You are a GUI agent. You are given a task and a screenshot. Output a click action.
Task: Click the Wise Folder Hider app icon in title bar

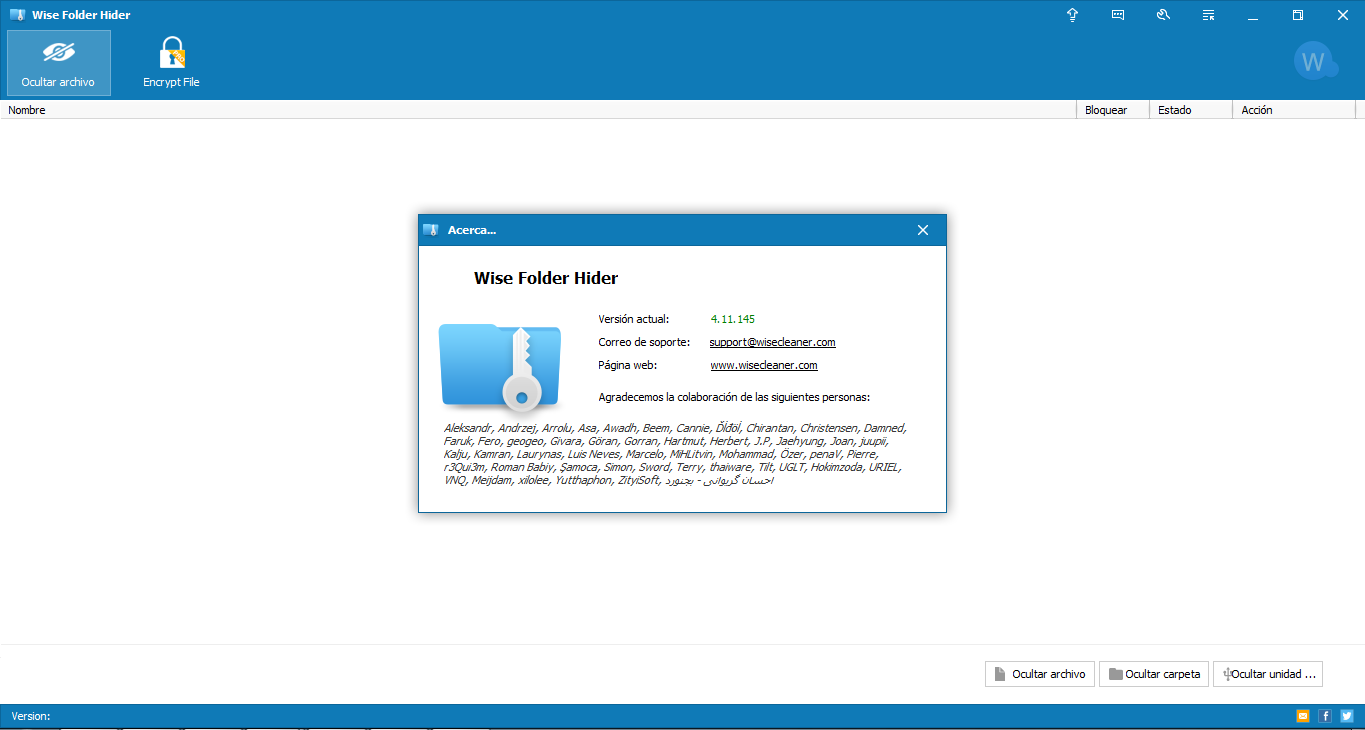click(x=17, y=15)
